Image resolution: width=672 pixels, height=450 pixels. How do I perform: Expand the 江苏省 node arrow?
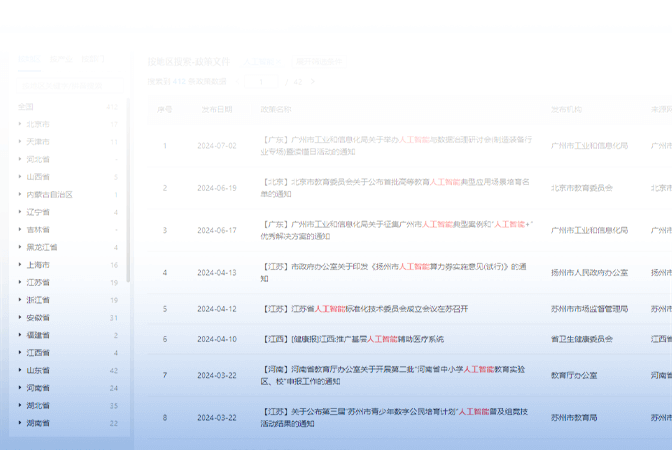[19, 283]
